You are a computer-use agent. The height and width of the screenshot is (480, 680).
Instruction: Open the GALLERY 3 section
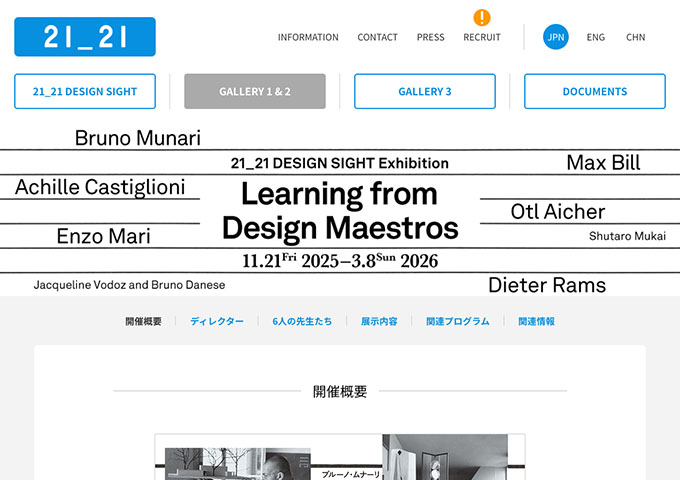click(x=425, y=91)
